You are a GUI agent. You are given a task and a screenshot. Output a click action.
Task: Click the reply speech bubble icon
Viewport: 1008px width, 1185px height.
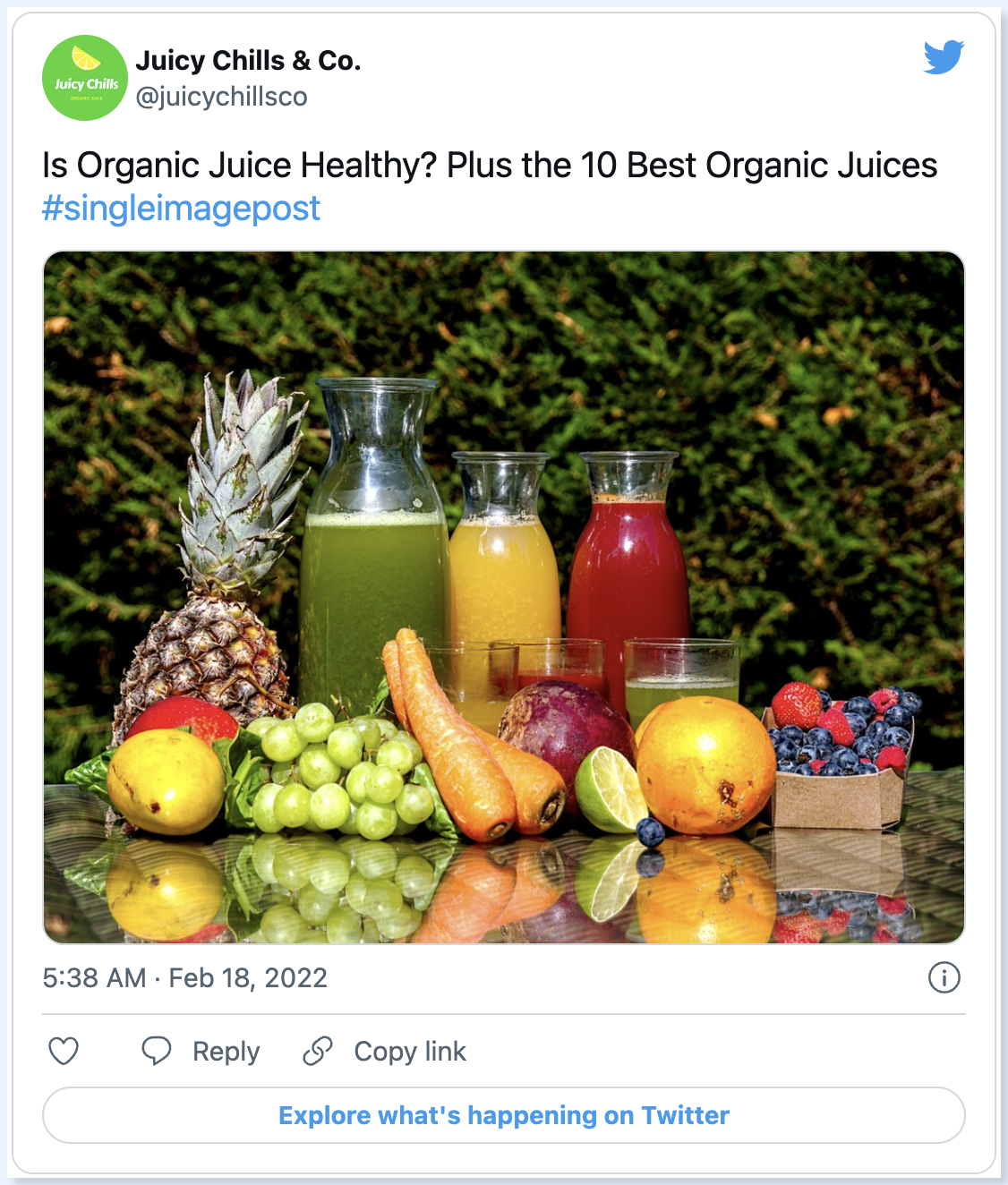157,1050
